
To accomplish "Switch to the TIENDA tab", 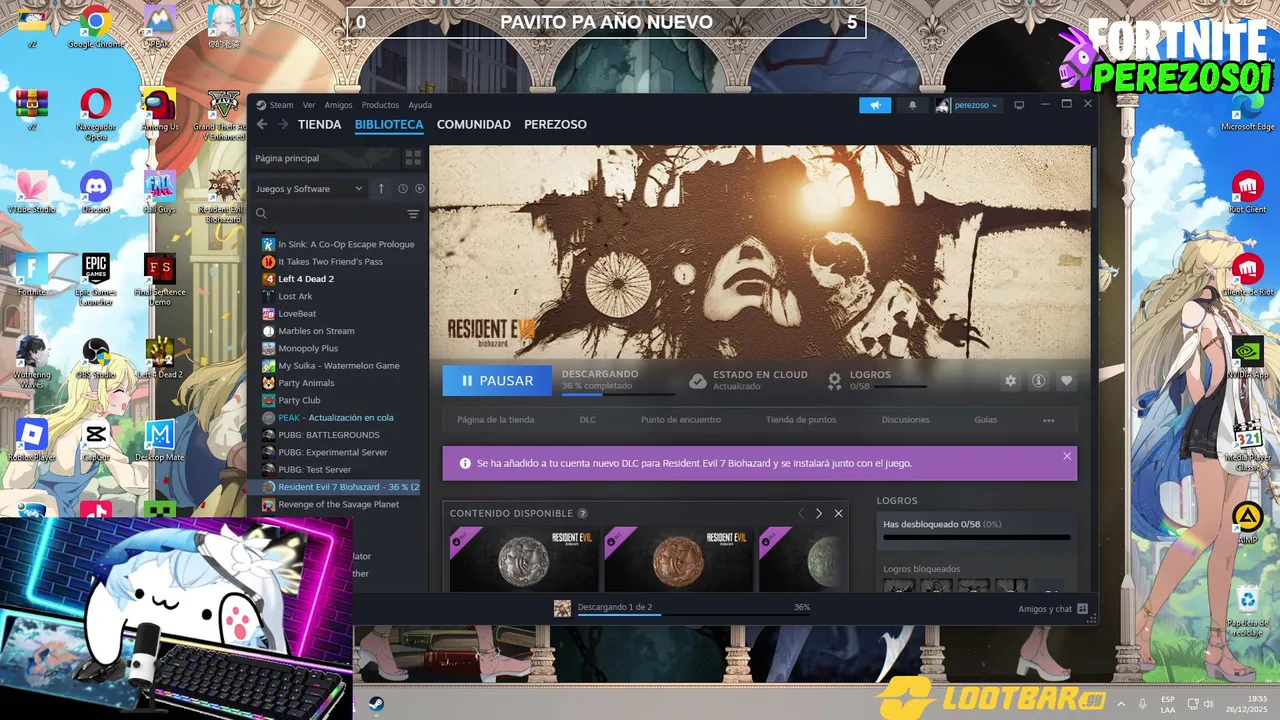I will (320, 125).
